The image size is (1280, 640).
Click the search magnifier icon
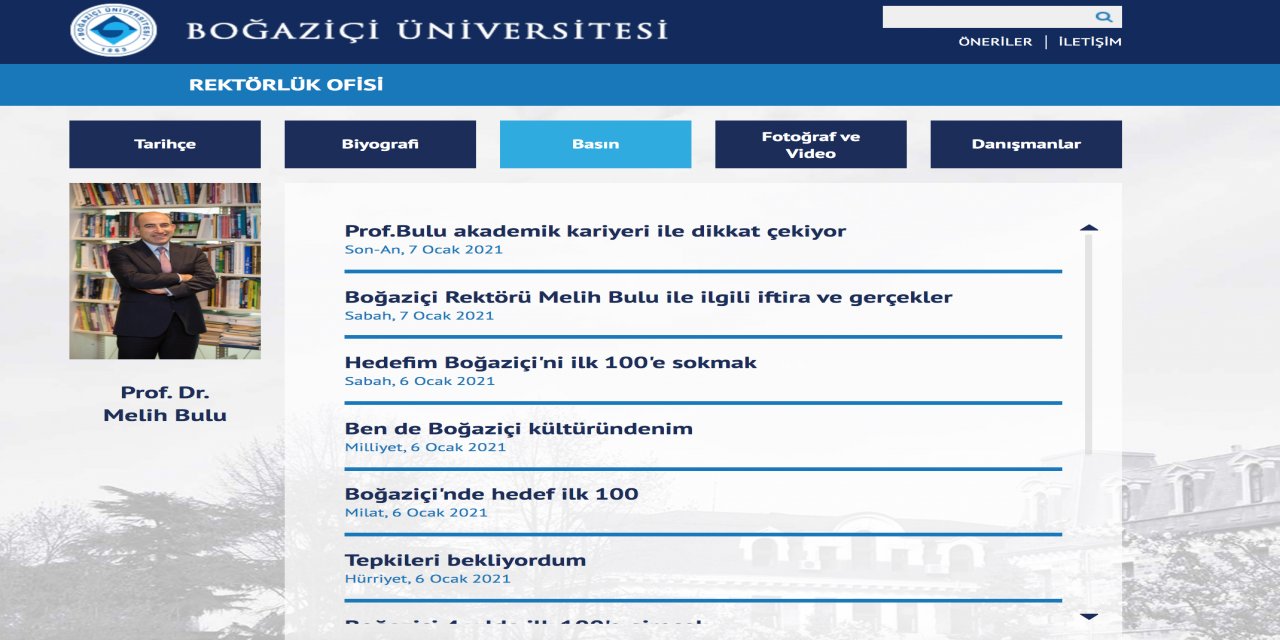(1103, 15)
